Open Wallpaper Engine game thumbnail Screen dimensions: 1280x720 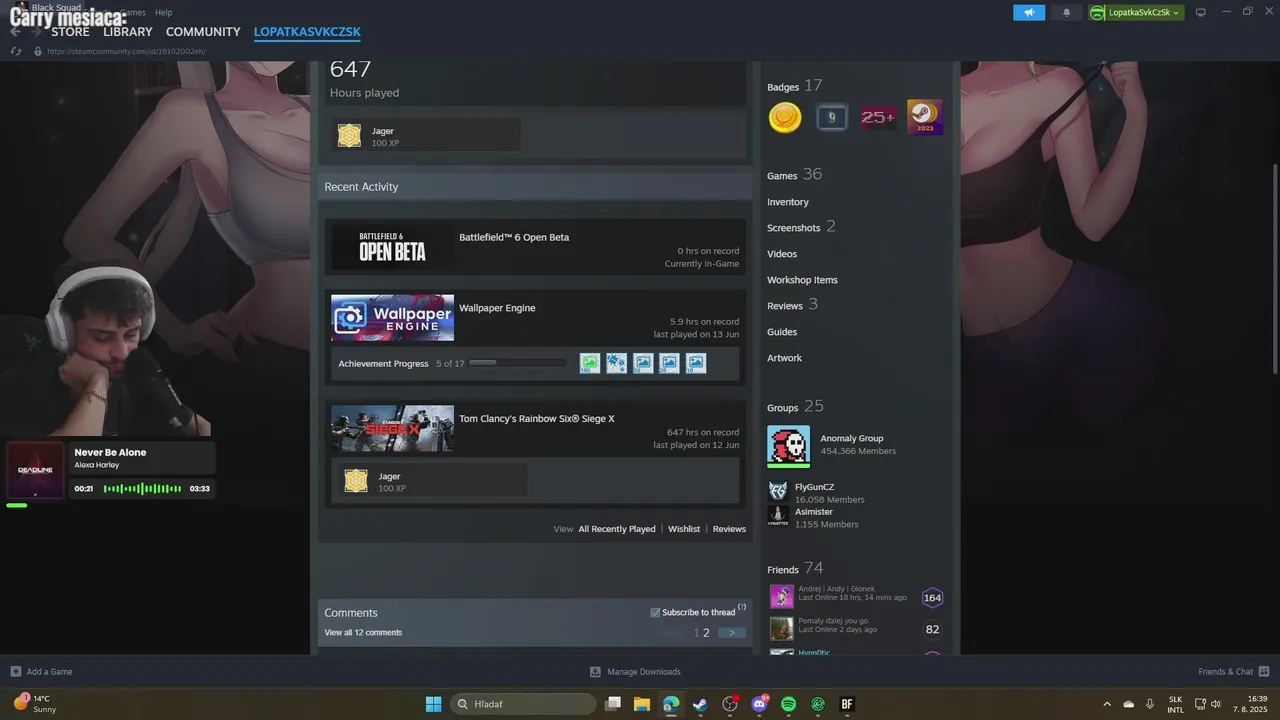pos(392,318)
